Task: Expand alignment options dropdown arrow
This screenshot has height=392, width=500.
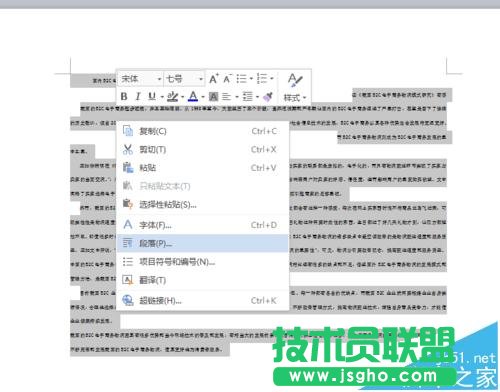Action: 237,97
